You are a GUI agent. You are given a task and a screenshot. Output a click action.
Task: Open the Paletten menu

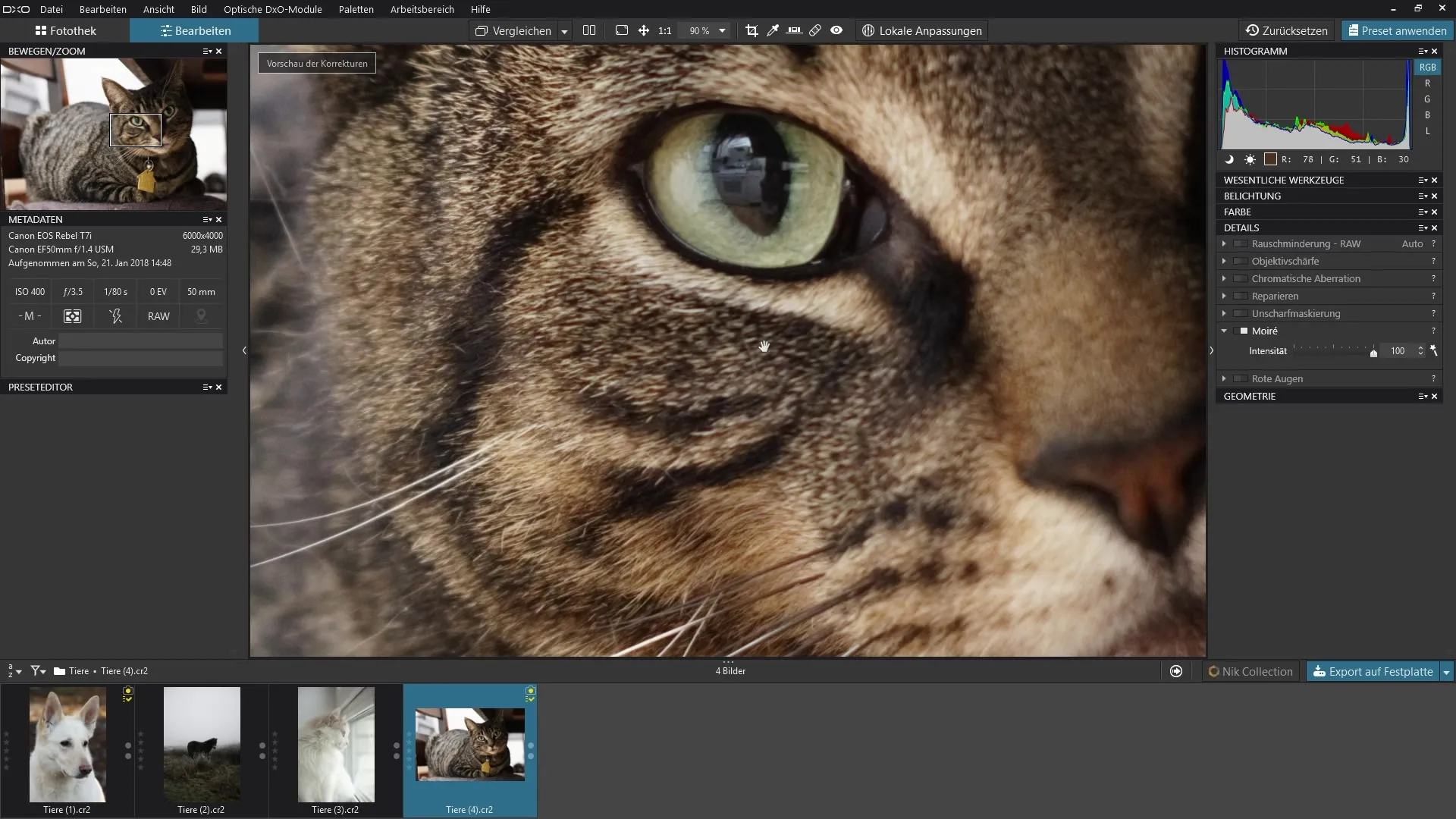click(x=356, y=9)
